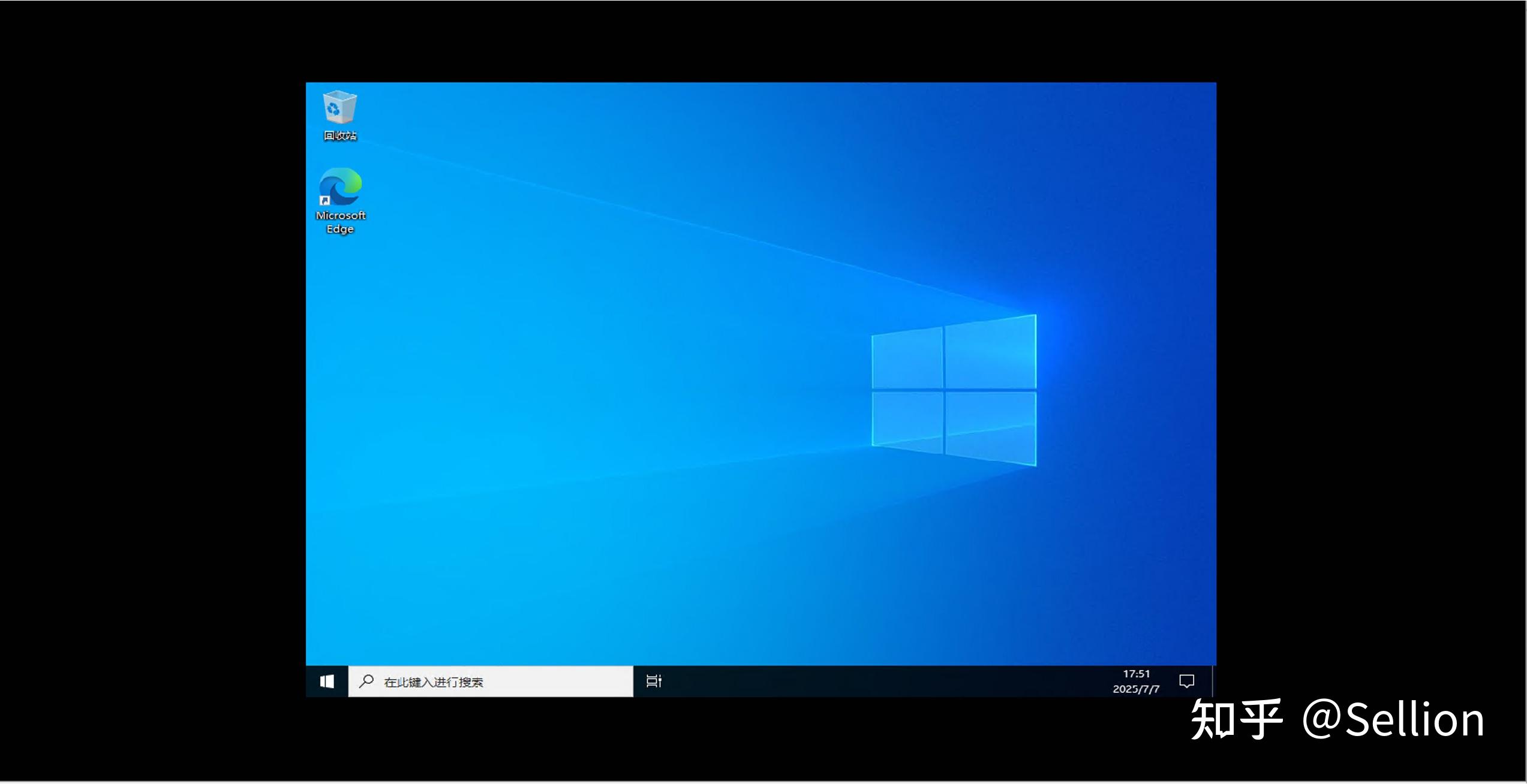Screen dimensions: 1527x784
Task: Select the Recycle Bin trash-can graphic
Action: [339, 109]
